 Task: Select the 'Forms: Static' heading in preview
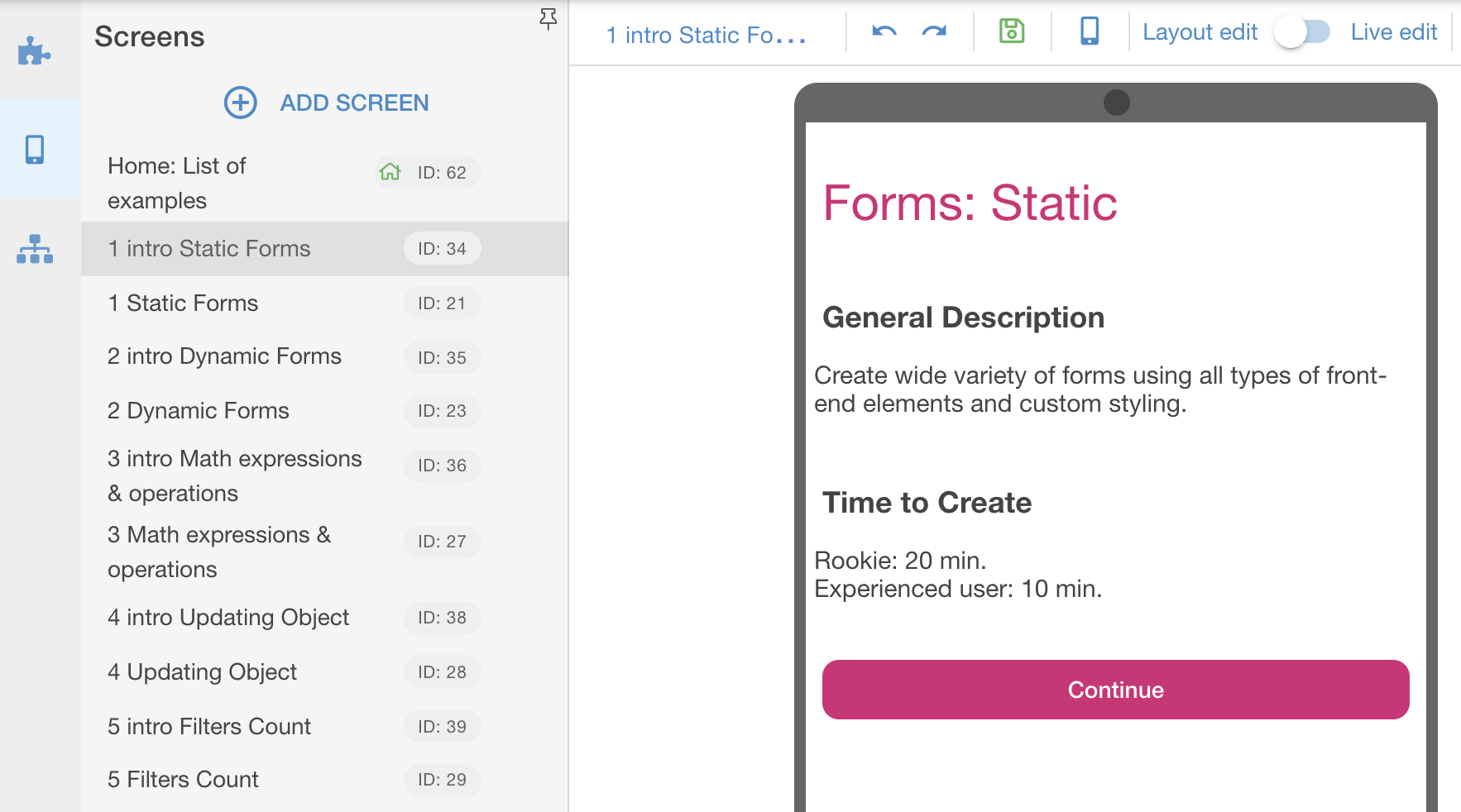(970, 203)
